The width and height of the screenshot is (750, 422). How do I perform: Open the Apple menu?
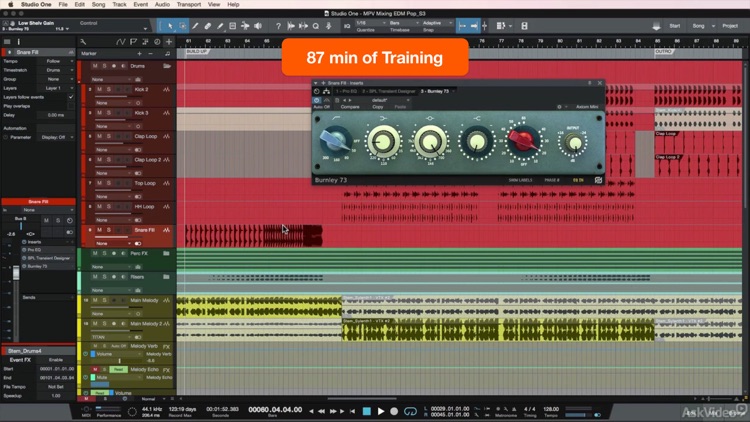pos(11,4)
